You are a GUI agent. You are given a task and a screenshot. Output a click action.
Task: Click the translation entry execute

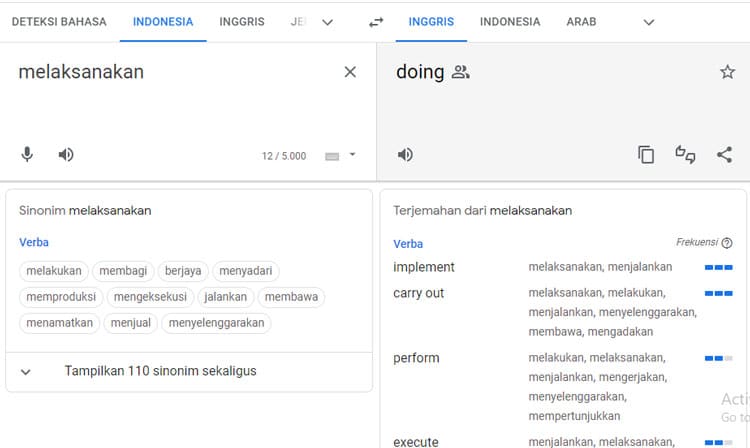(x=416, y=442)
